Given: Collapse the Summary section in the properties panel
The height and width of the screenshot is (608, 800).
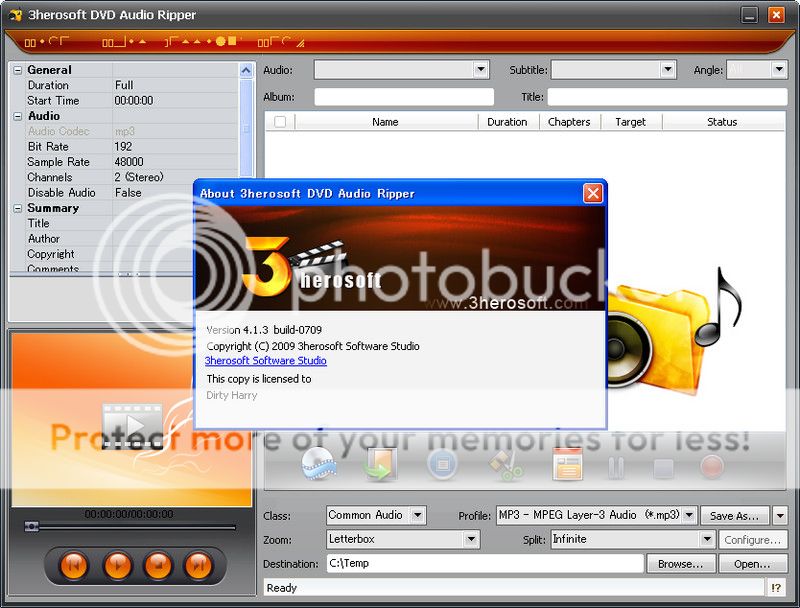Looking at the screenshot, I should pos(18,208).
